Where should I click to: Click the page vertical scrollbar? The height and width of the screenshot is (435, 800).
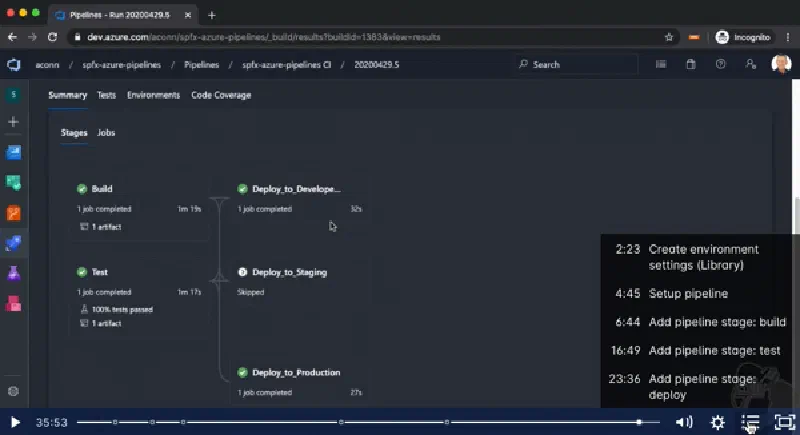coord(796,217)
